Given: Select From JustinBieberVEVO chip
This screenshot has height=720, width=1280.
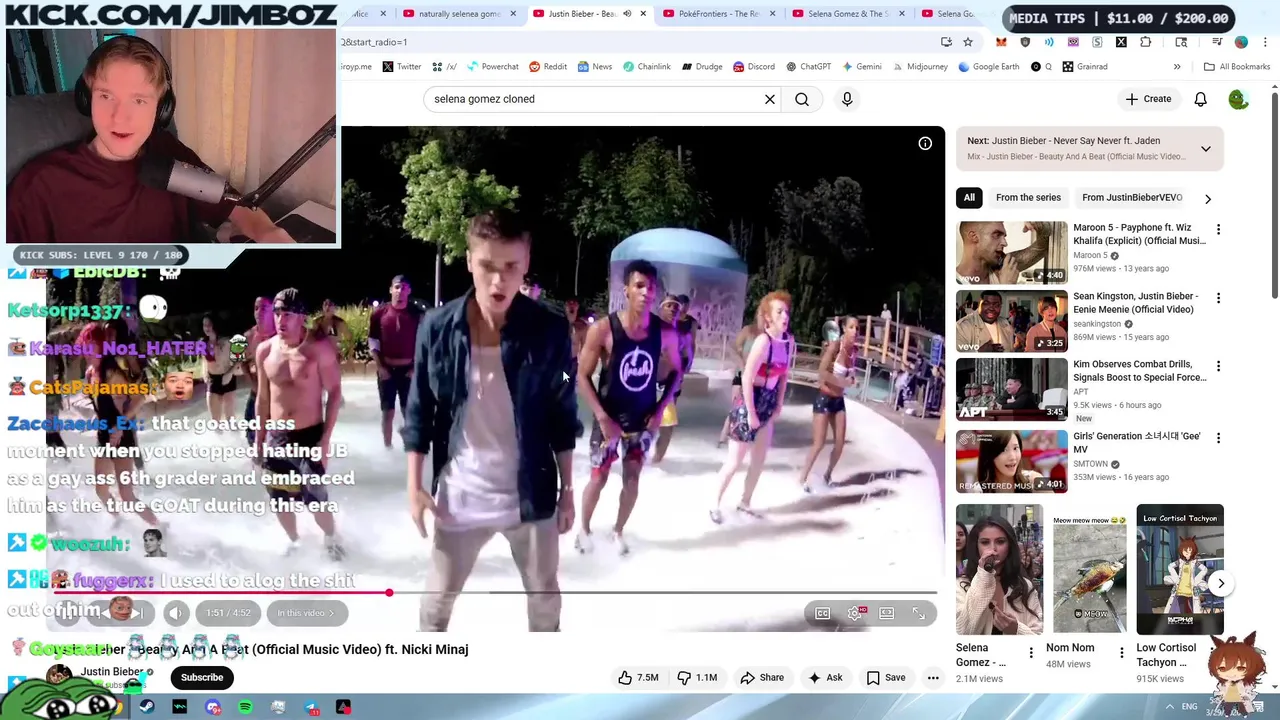Looking at the screenshot, I should pyautogui.click(x=1132, y=198).
